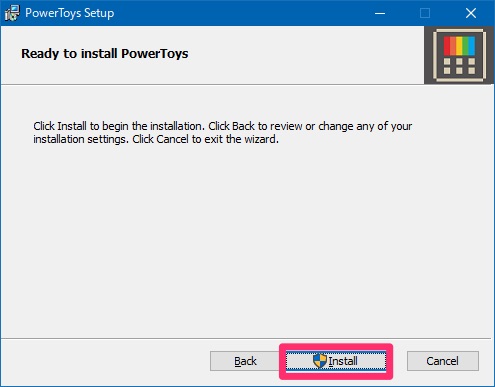The image size is (495, 387).
Task: Click the 'Click Install to begin' instruction text
Action: 223,133
